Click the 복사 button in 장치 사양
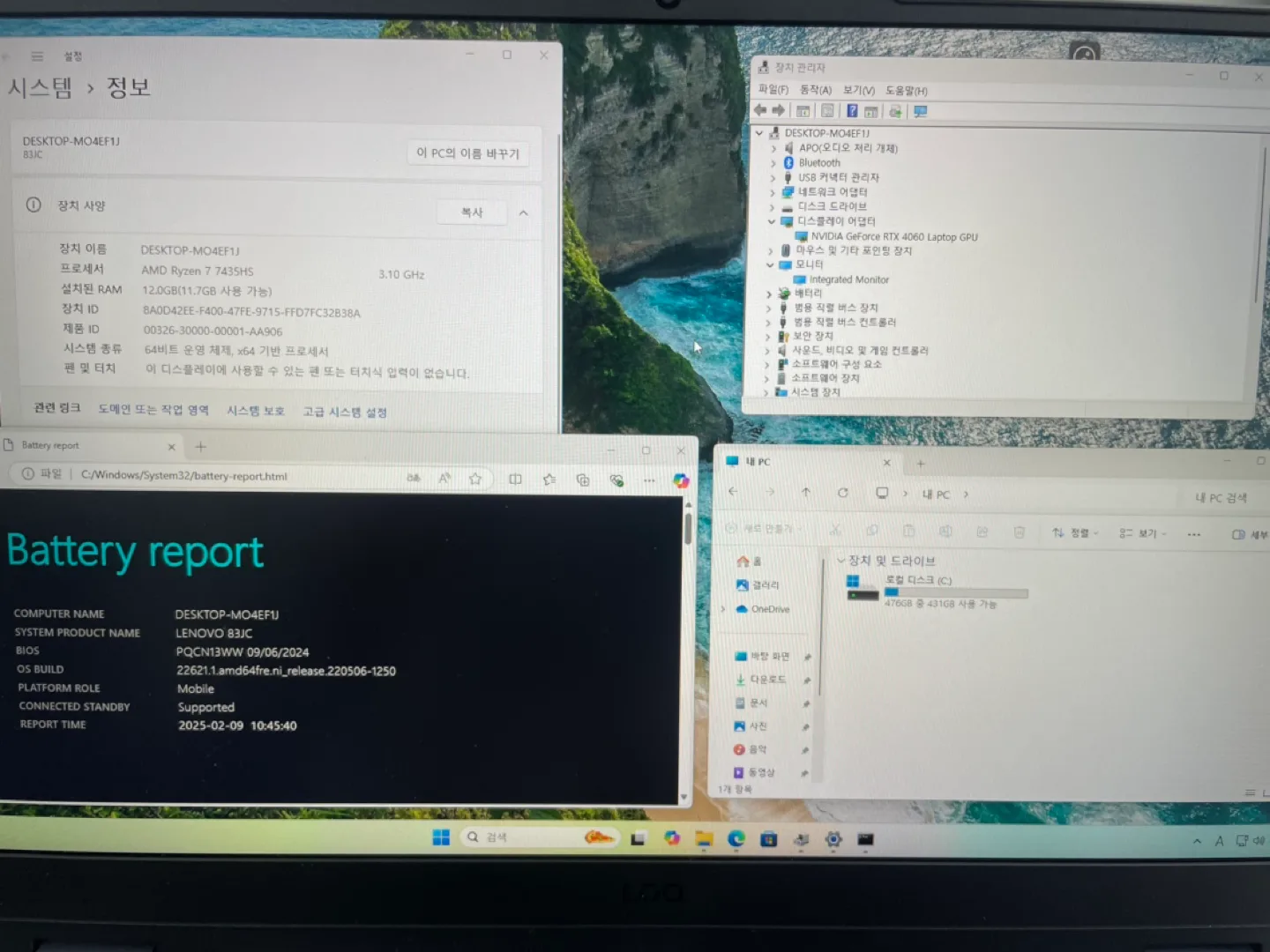Screen dimensions: 1270x952 pyautogui.click(x=472, y=212)
